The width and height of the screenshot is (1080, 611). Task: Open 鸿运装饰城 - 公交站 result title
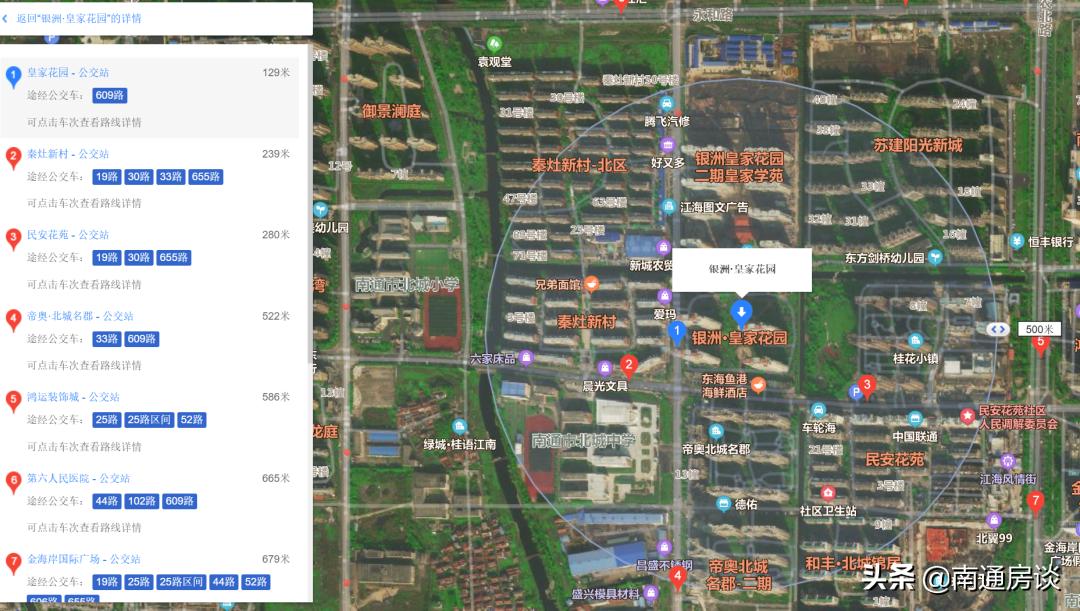click(x=74, y=397)
